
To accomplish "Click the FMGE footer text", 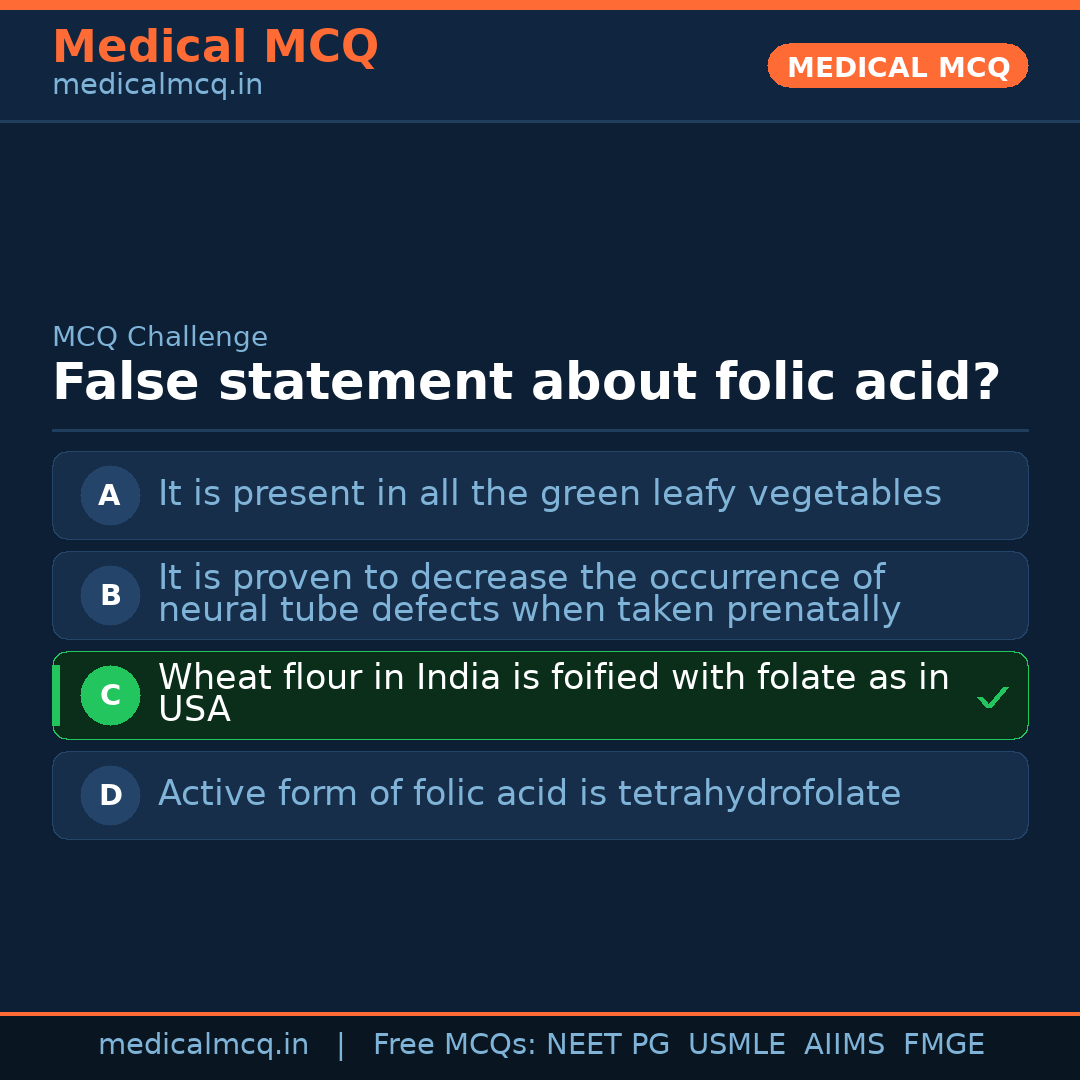I will click(x=943, y=1045).
